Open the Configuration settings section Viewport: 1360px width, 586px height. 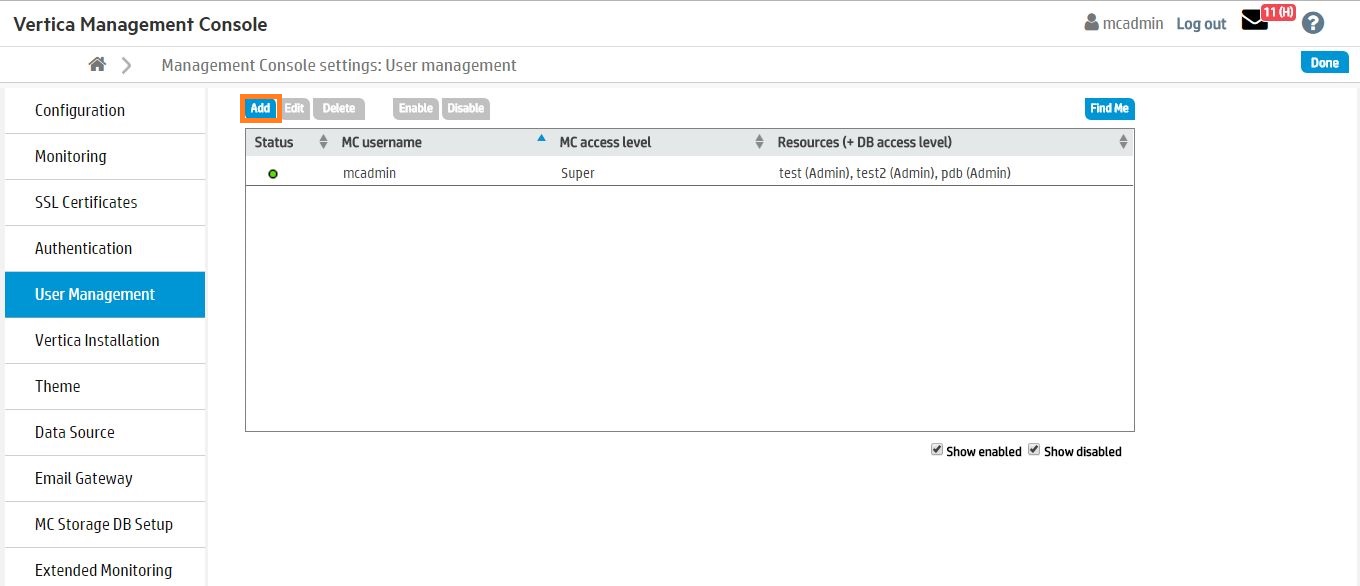(x=80, y=110)
